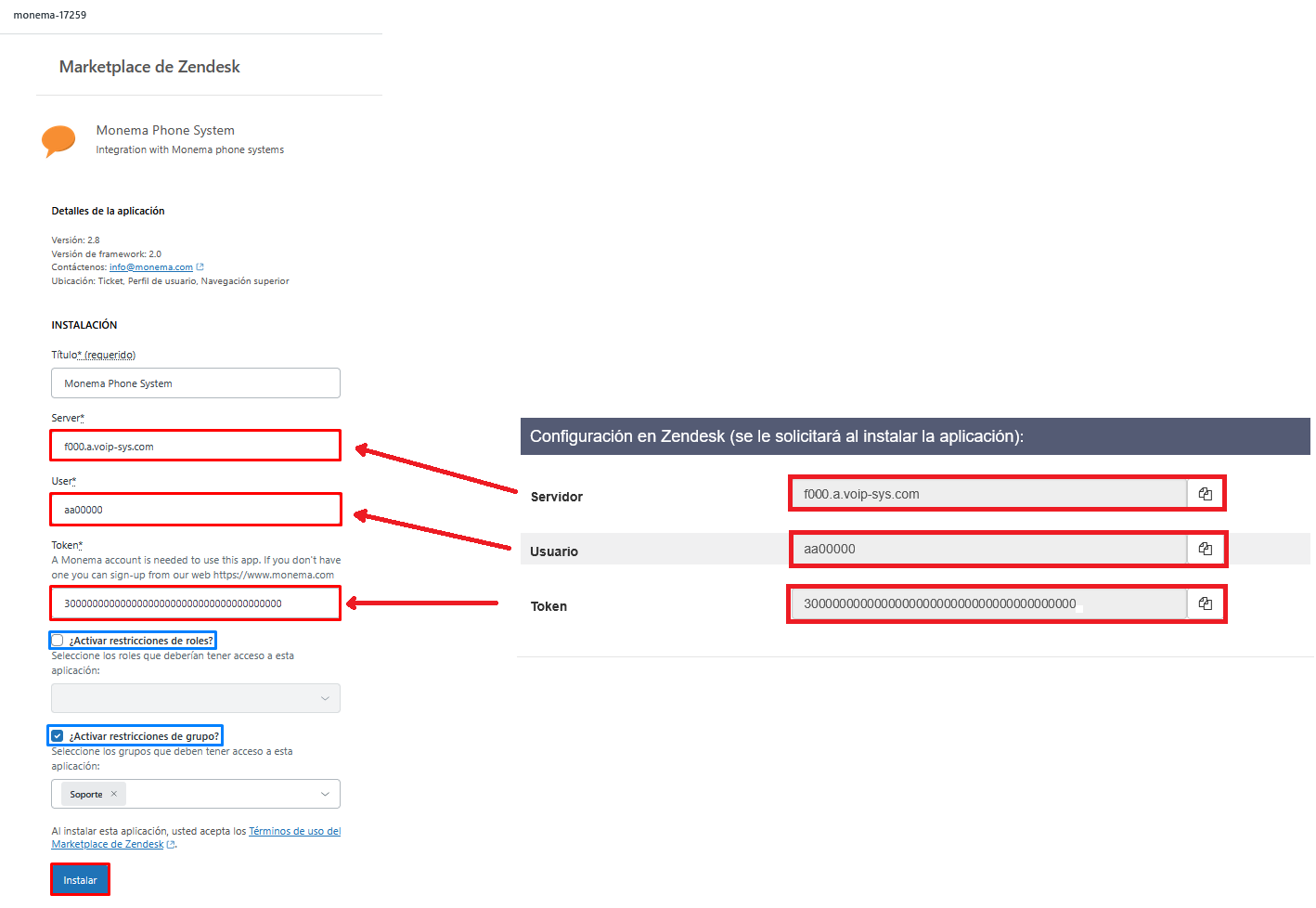Enable the role restrictions checkbox
This screenshot has width=1316, height=908.
(x=58, y=641)
